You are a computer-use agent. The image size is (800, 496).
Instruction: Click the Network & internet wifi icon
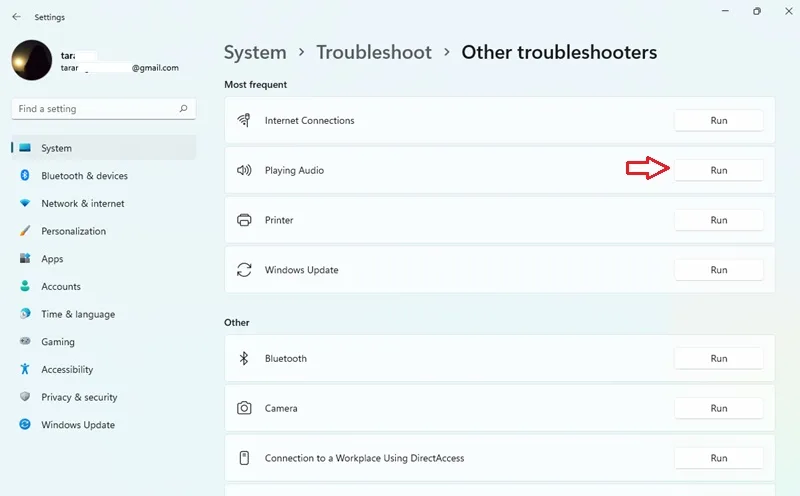point(24,203)
